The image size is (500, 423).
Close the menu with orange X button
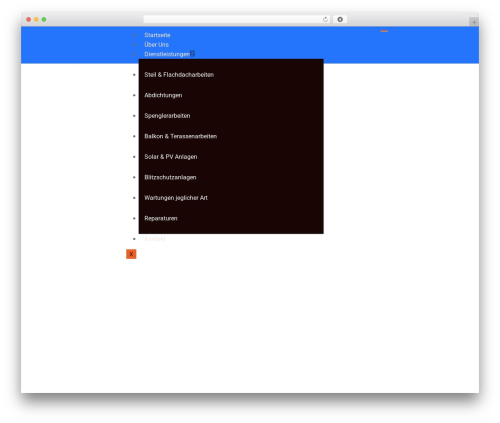(131, 254)
